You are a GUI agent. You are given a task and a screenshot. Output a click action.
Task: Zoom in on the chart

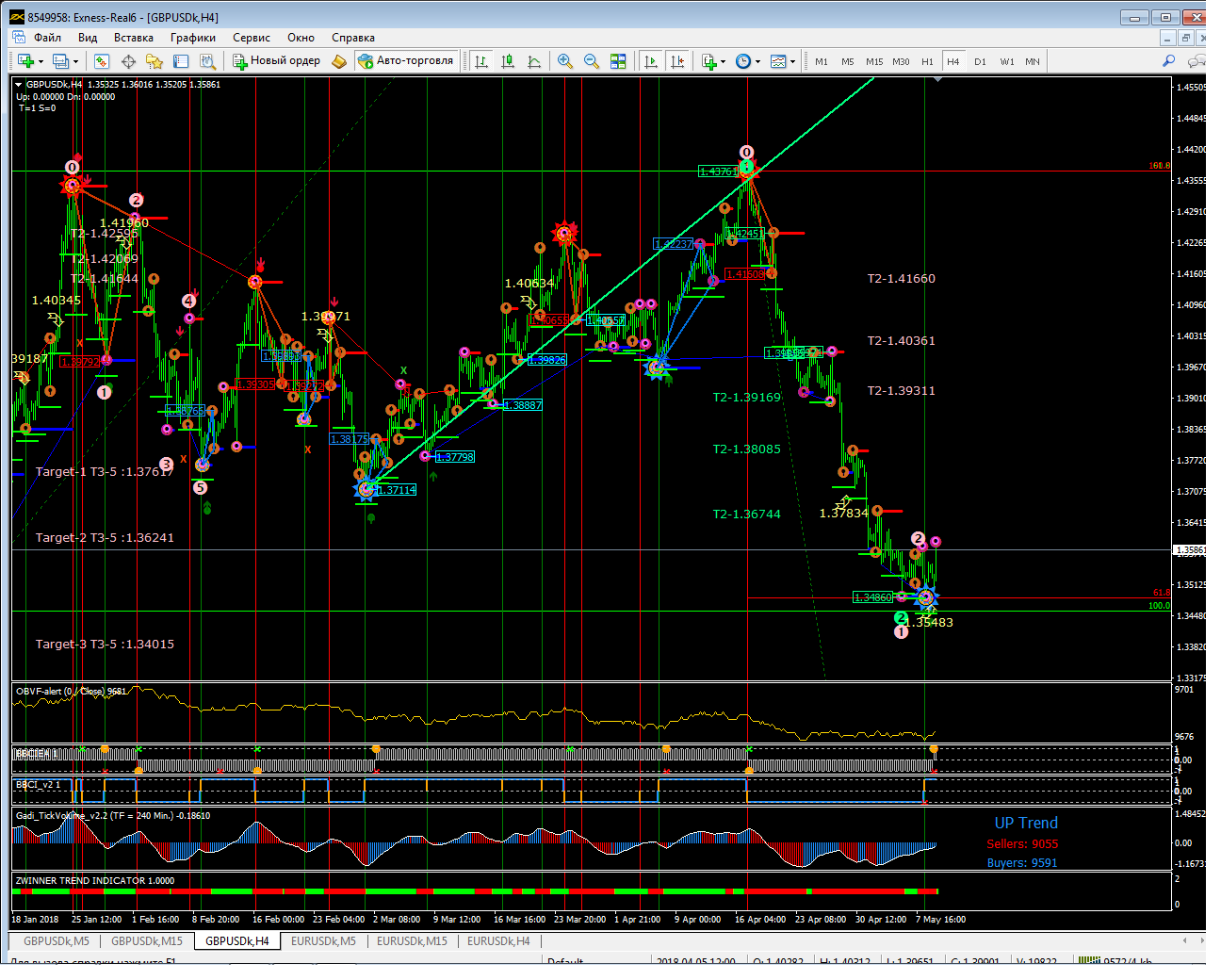(565, 61)
